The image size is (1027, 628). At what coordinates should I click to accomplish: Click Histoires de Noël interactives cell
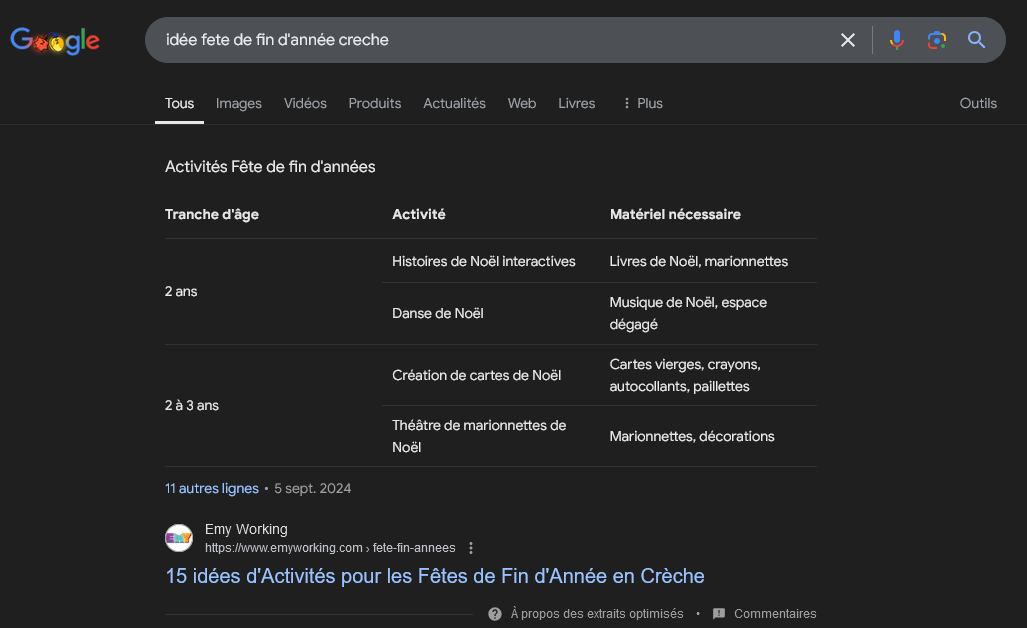483,261
